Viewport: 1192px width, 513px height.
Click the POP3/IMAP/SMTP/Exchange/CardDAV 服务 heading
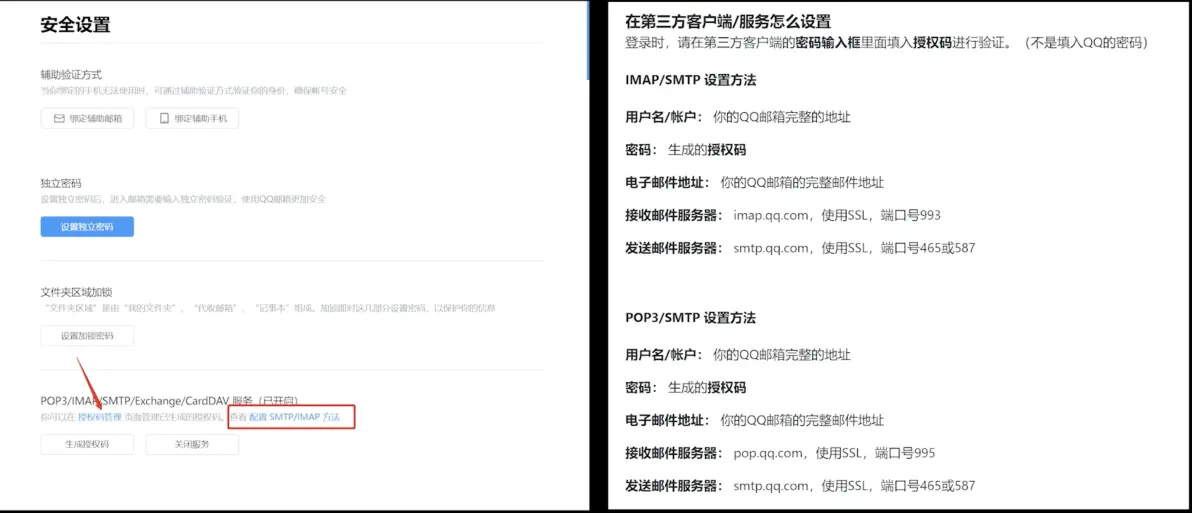pos(169,401)
